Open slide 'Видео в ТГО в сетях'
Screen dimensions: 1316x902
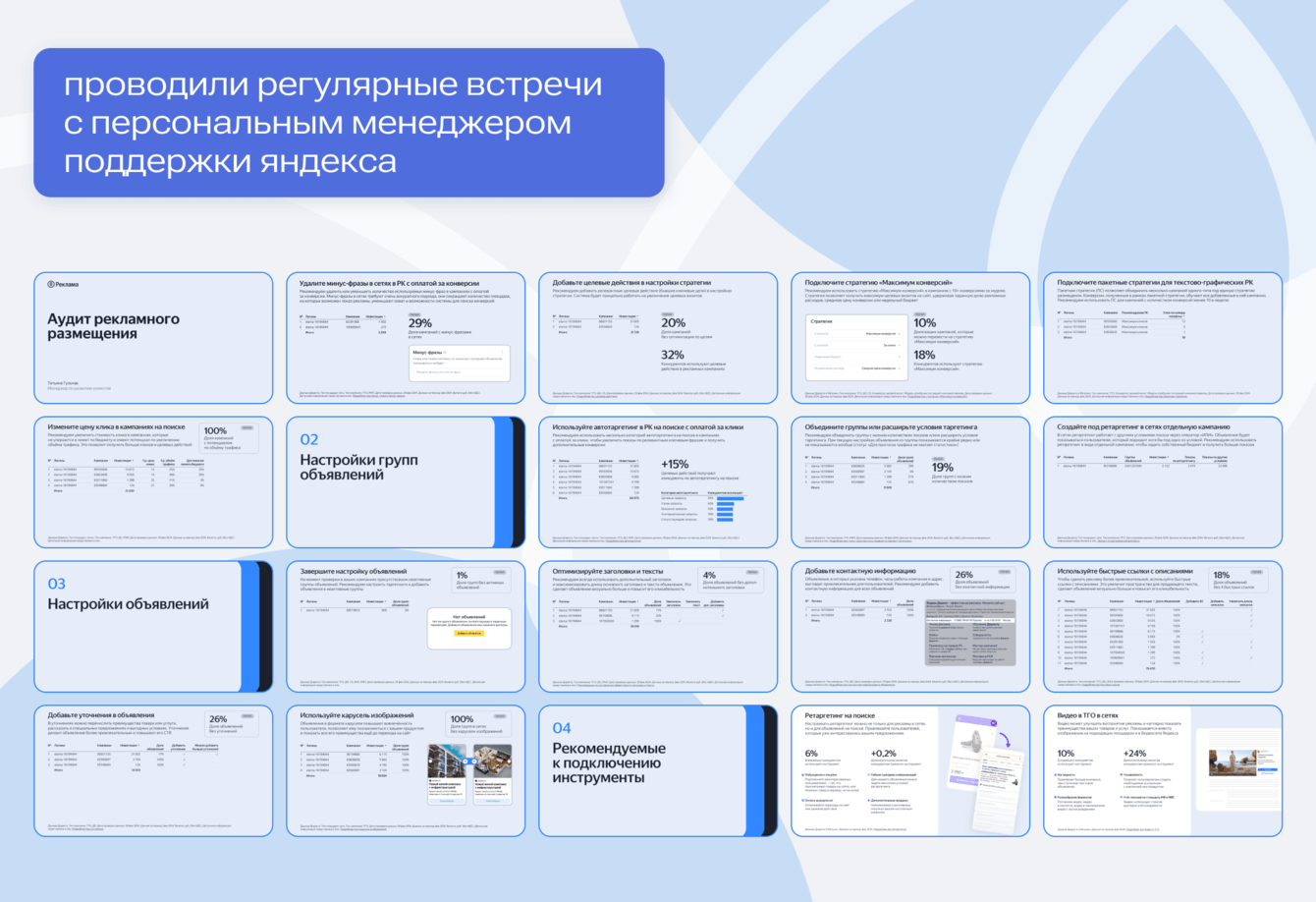1163,771
